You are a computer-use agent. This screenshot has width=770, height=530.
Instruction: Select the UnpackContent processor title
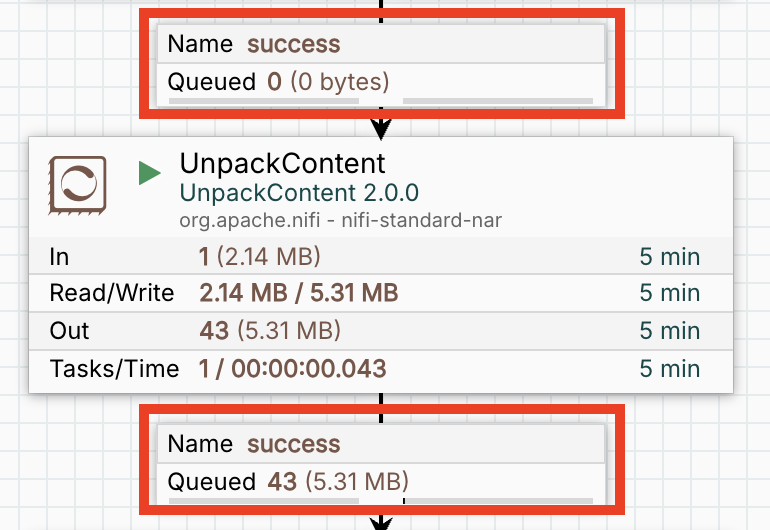click(282, 163)
